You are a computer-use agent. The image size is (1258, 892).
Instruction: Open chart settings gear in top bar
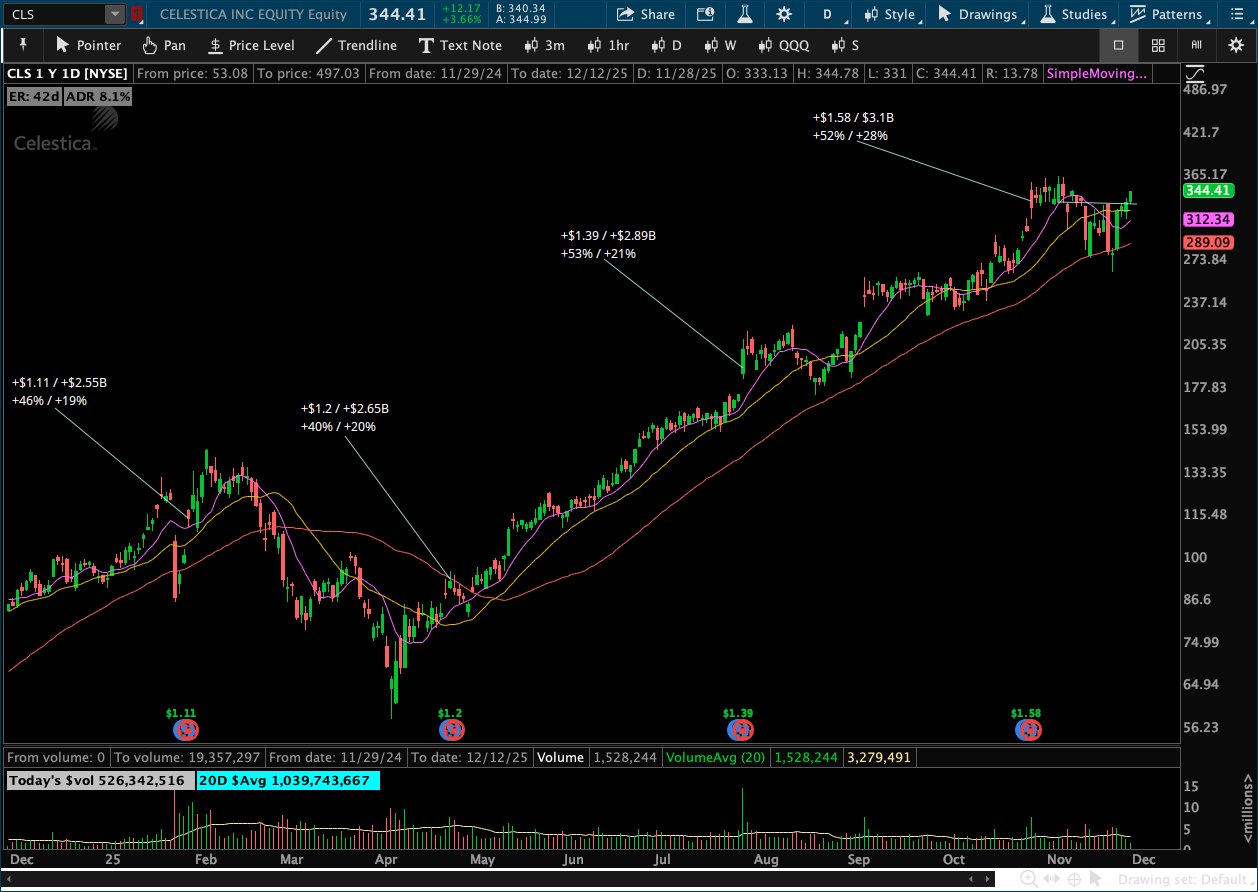point(784,14)
